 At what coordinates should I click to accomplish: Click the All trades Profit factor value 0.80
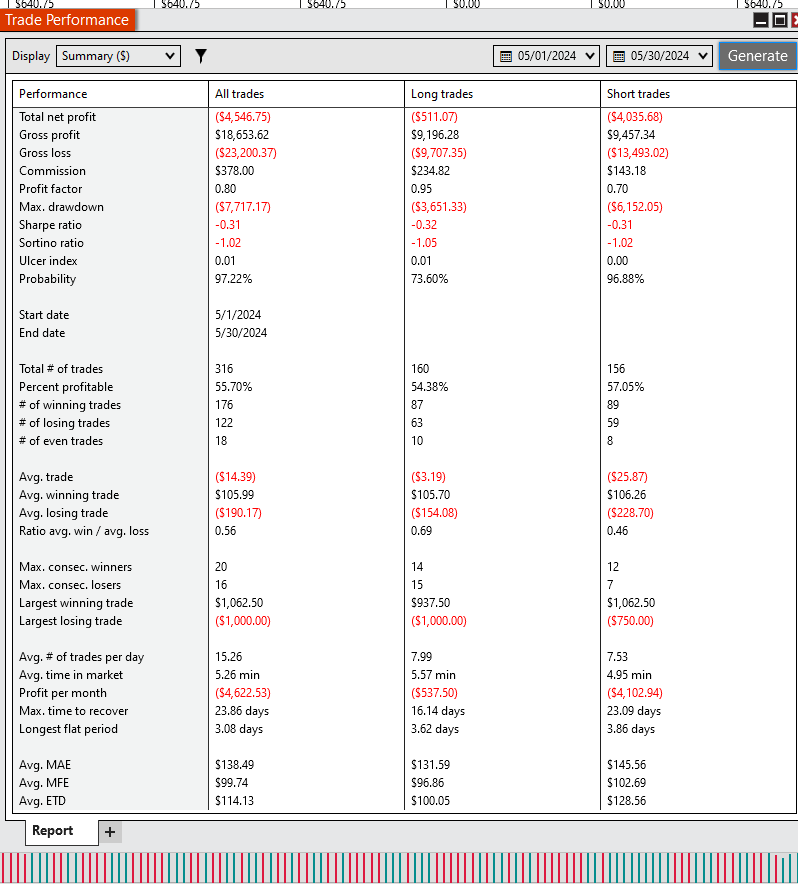coord(226,189)
